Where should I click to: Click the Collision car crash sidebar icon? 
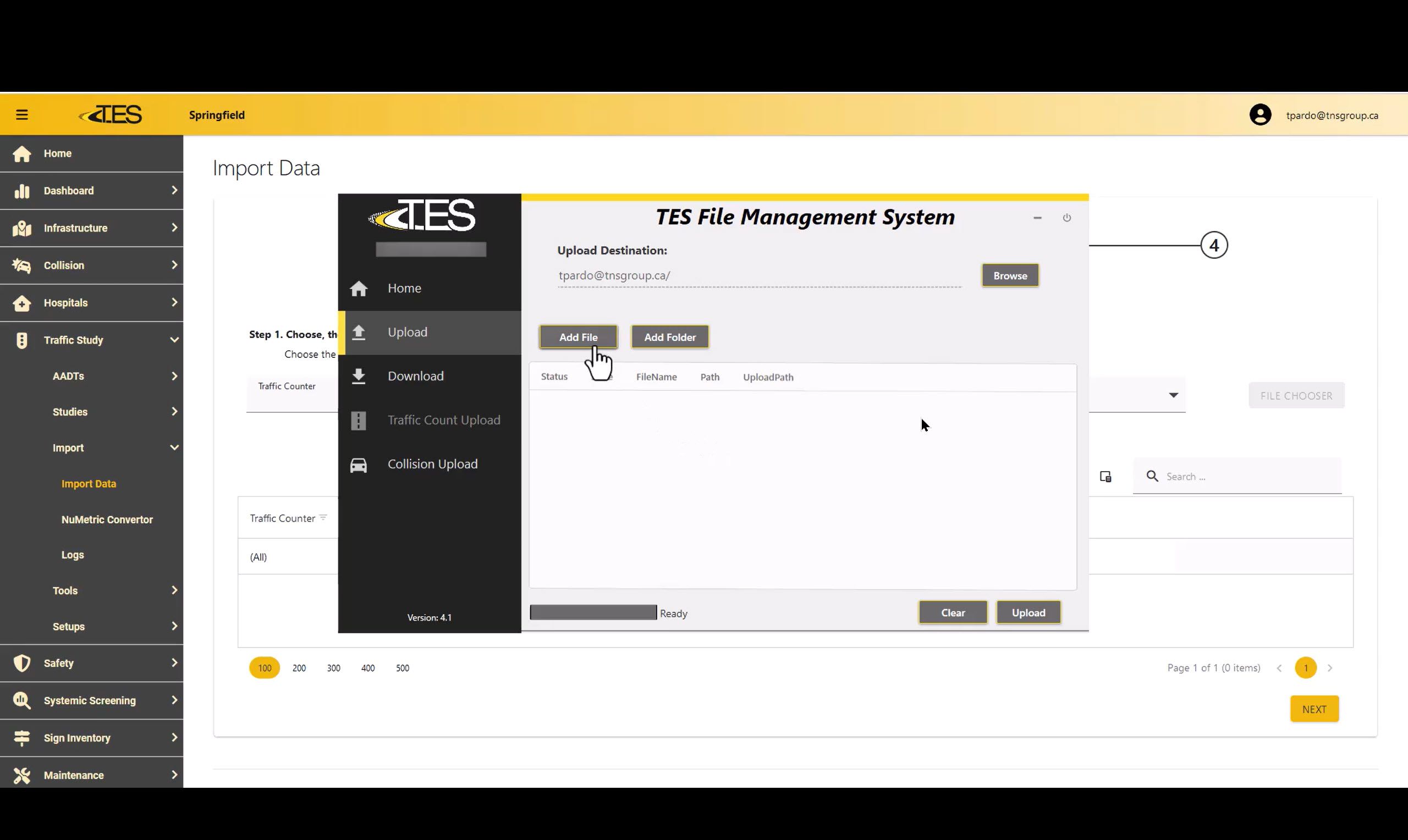(x=21, y=266)
